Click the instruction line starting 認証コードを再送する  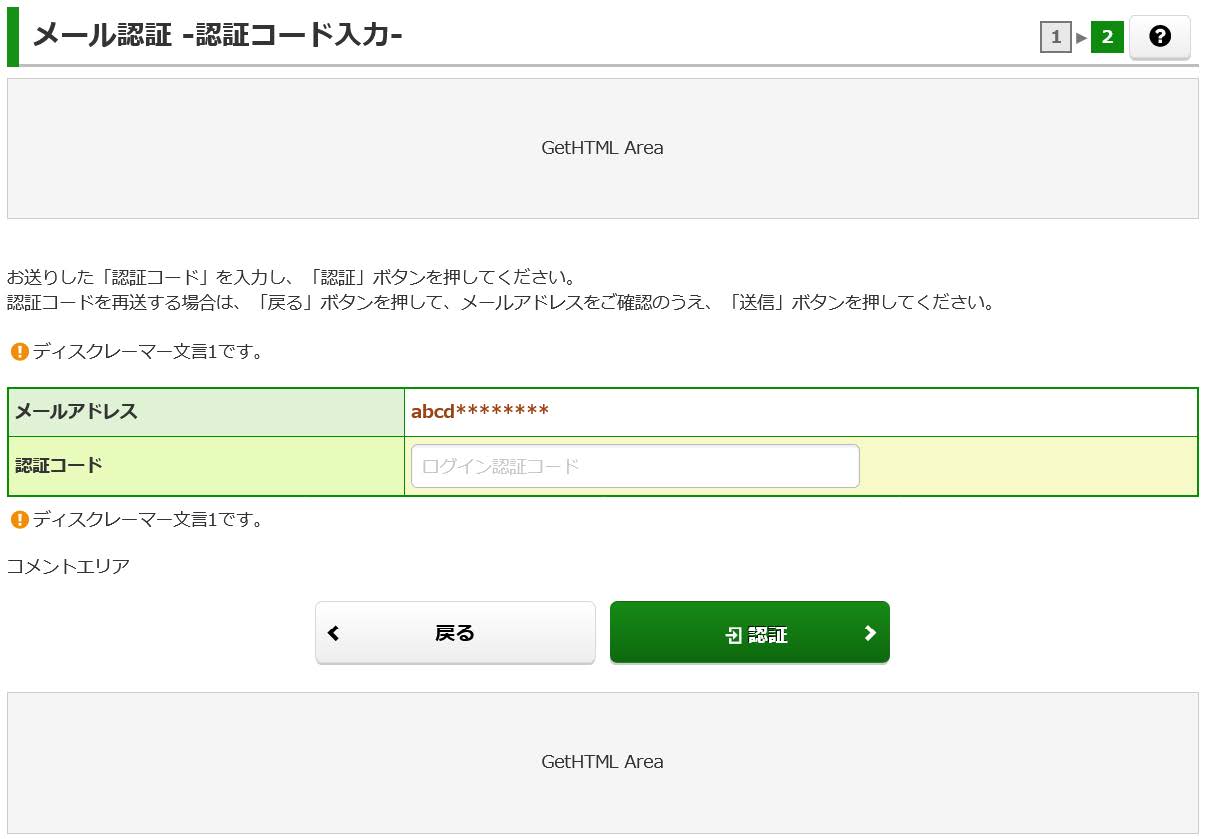coord(501,302)
